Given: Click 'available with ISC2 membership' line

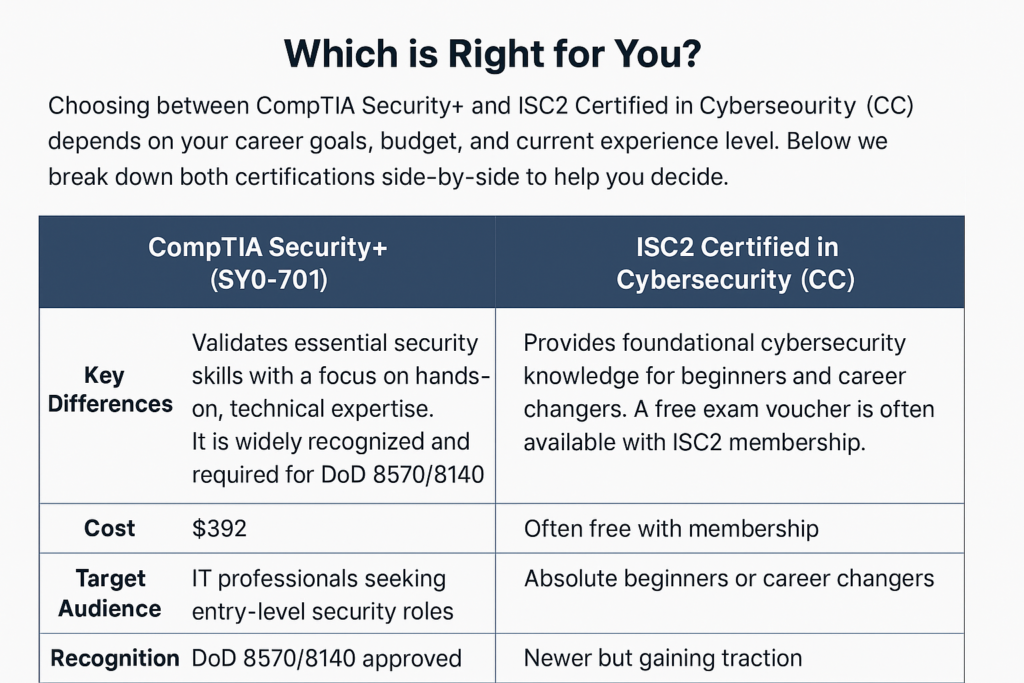Looking at the screenshot, I should [x=694, y=442].
